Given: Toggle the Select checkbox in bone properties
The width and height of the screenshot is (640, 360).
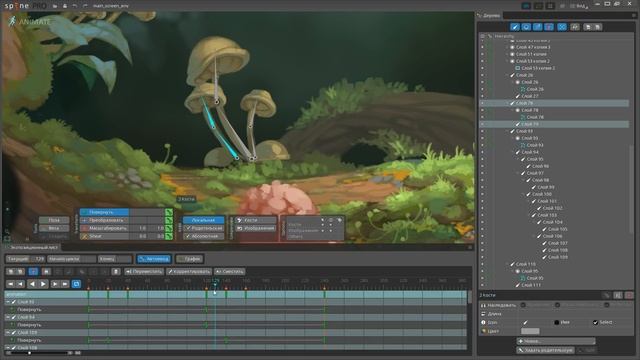Looking at the screenshot, I should tap(596, 322).
